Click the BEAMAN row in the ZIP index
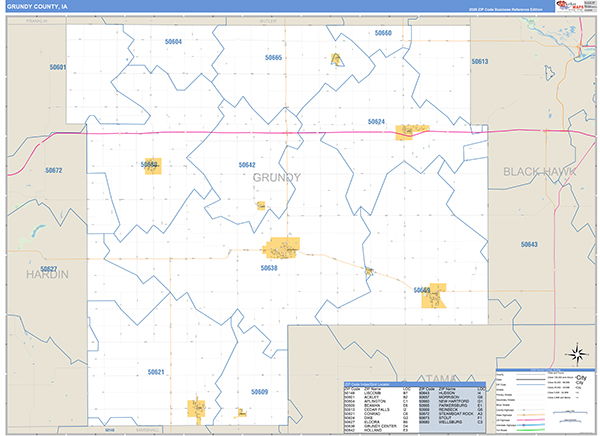The height and width of the screenshot is (436, 600). pyautogui.click(x=382, y=405)
